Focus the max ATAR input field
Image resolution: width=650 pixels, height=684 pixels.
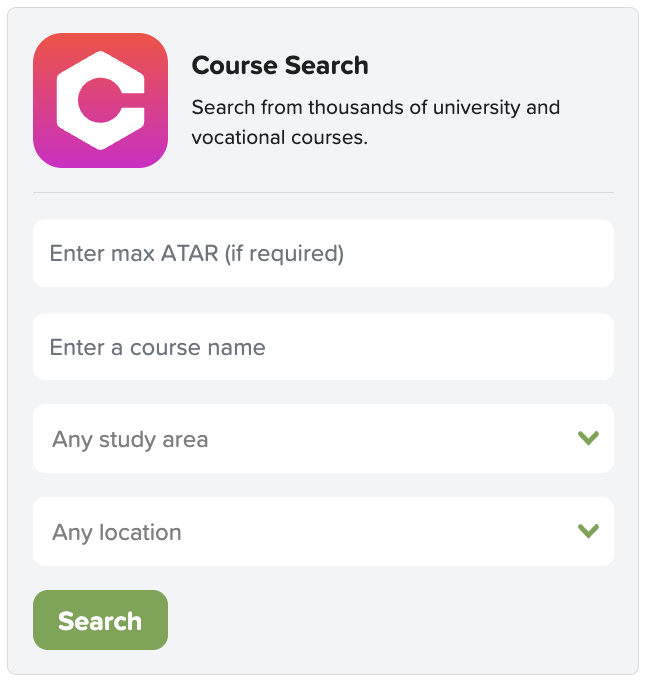[x=323, y=253]
